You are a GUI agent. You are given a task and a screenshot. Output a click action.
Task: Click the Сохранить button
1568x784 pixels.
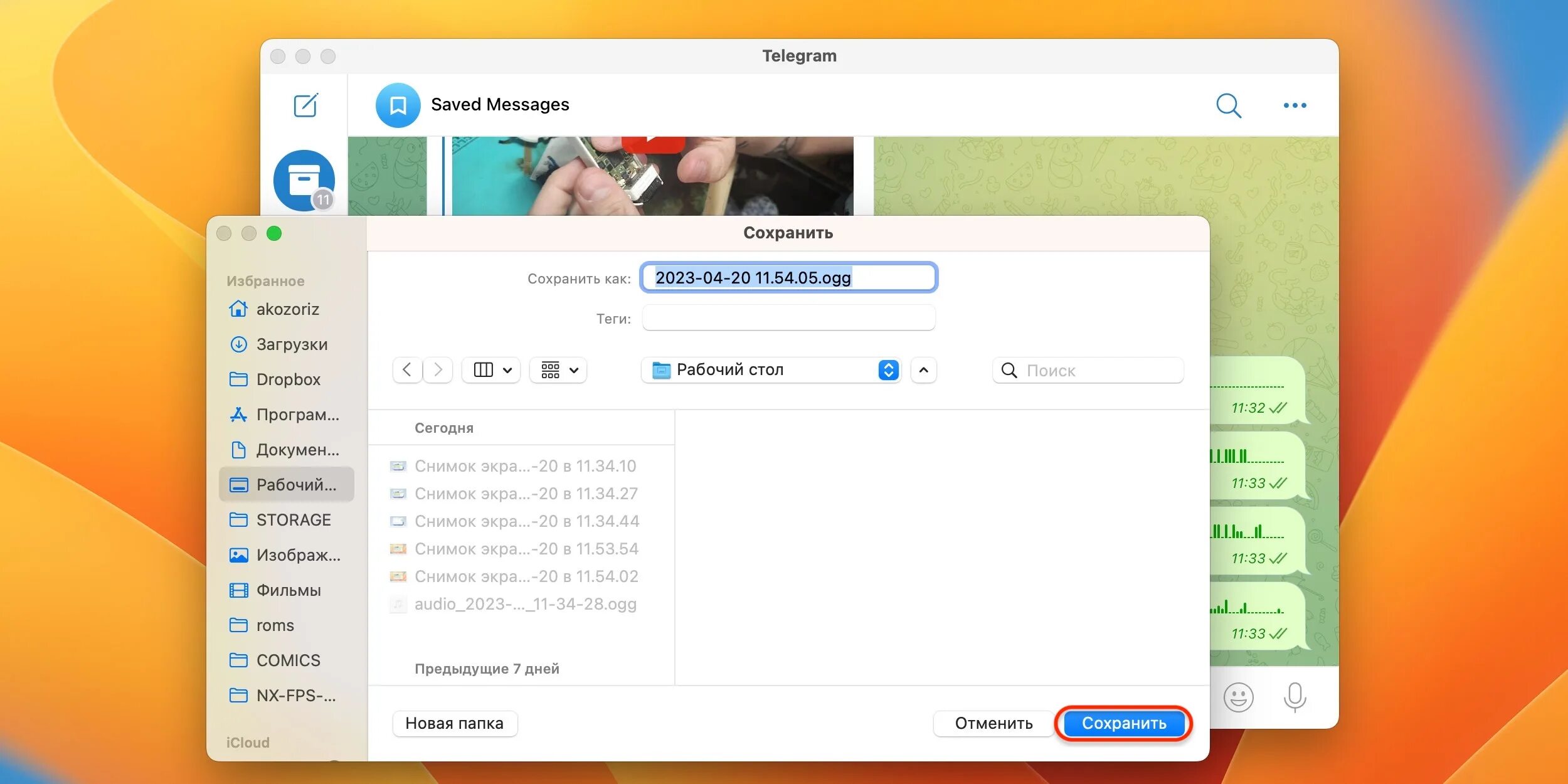pyautogui.click(x=1123, y=723)
